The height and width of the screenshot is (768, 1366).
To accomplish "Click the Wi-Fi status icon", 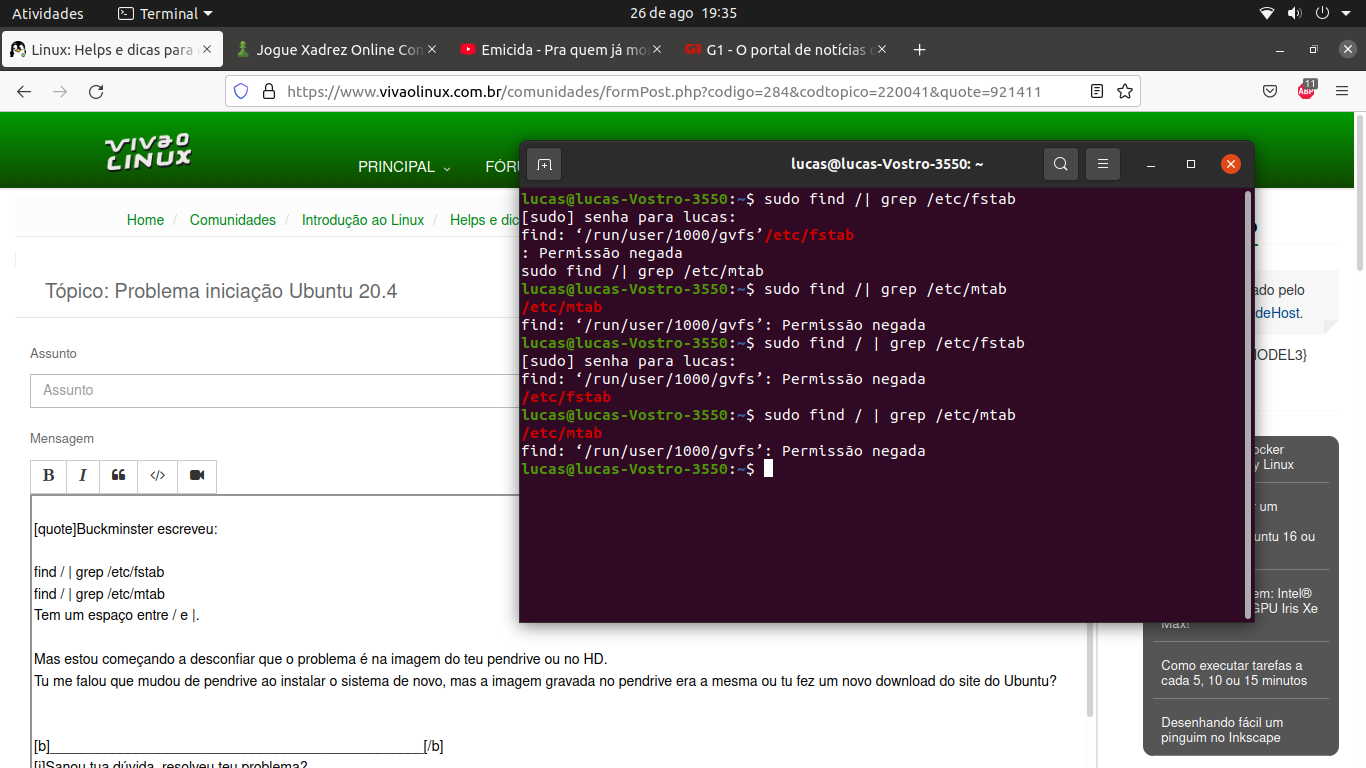I will (1267, 13).
